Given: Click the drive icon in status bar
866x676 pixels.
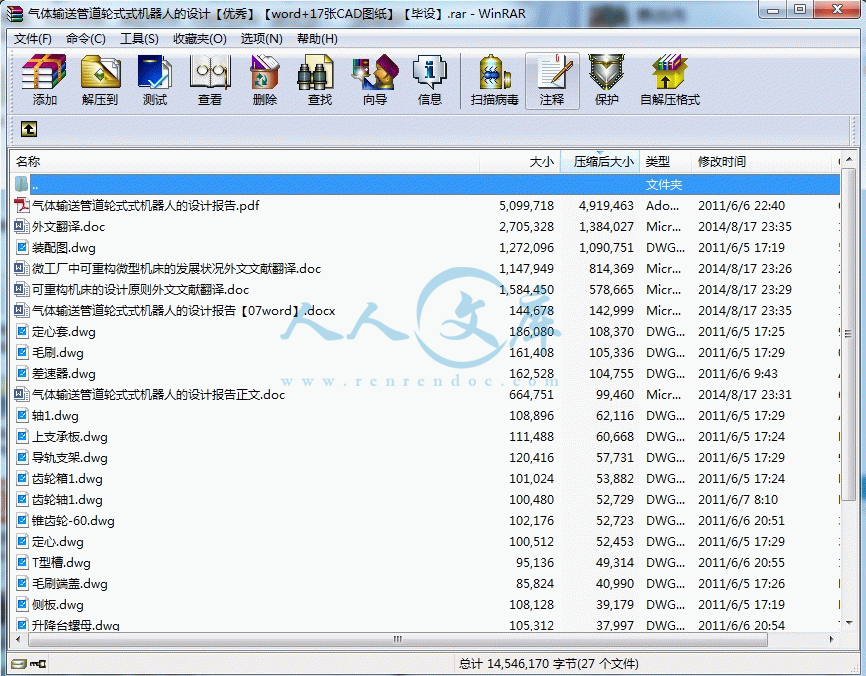Looking at the screenshot, I should 19,663.
